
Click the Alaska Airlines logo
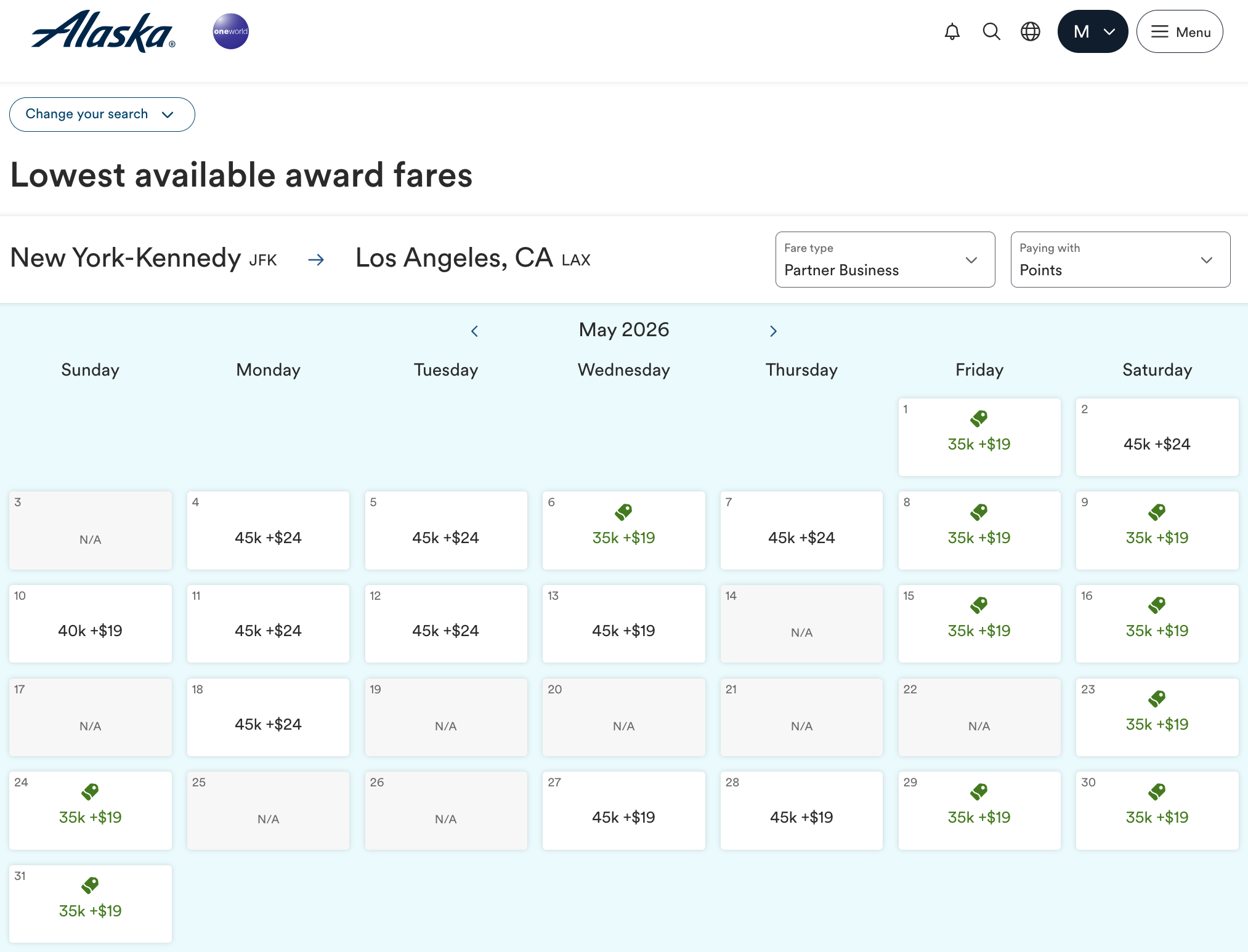[103, 31]
